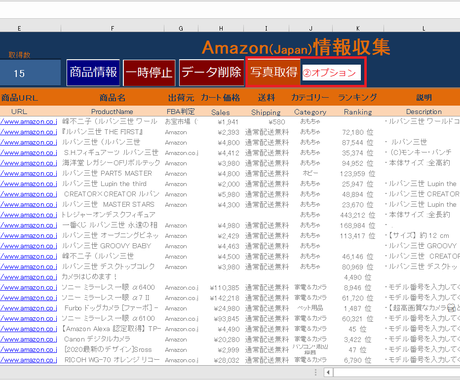Select the お宝市場 shipper cell
The width and height of the screenshot is (460, 380).
181,122
